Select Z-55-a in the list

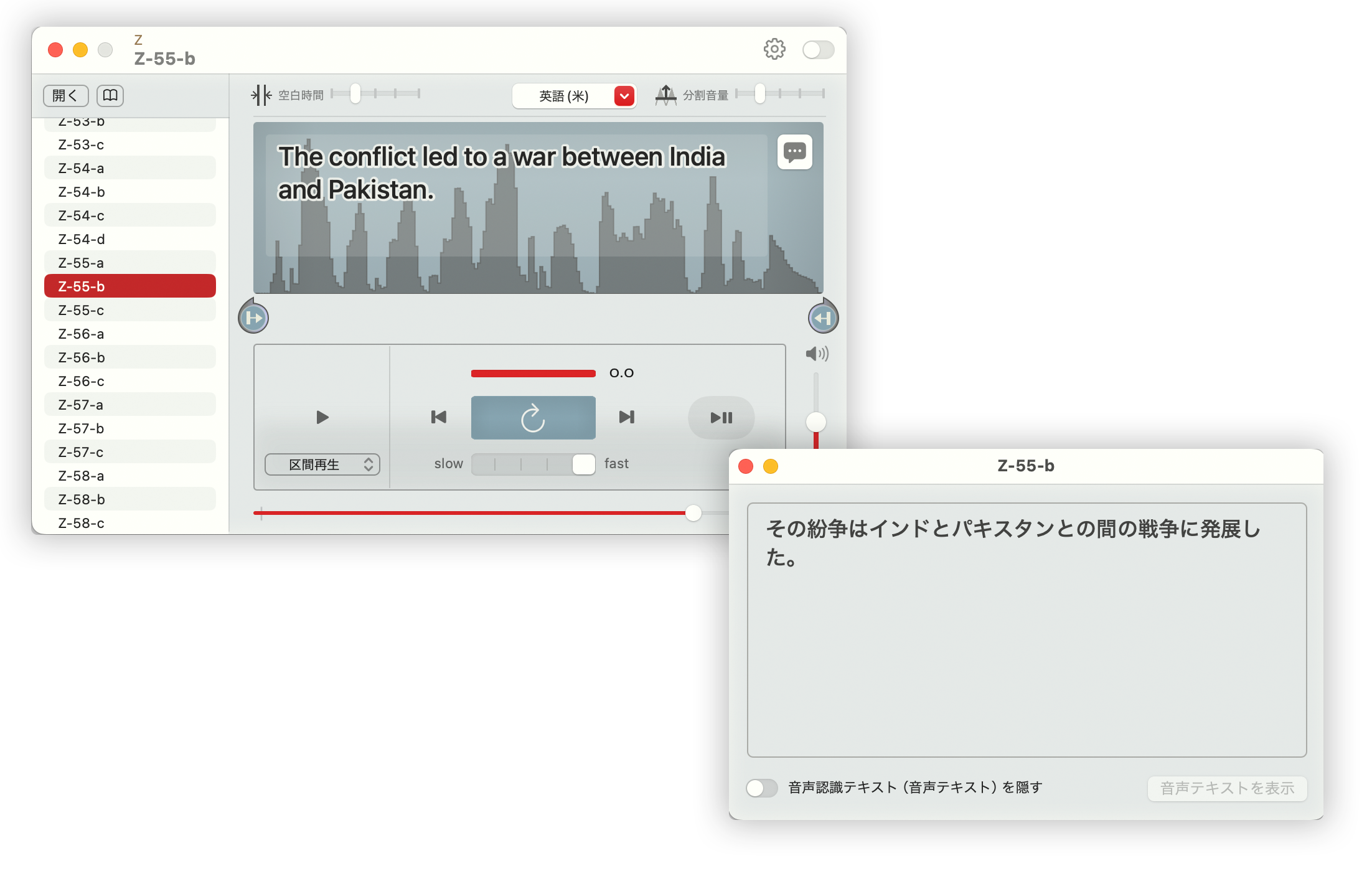130,263
